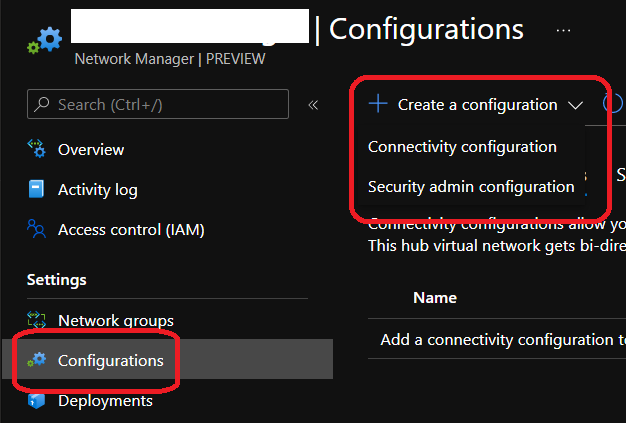Click the Access control (IAM) people icon
Viewport: 626px width, 423px height.
coord(37,230)
